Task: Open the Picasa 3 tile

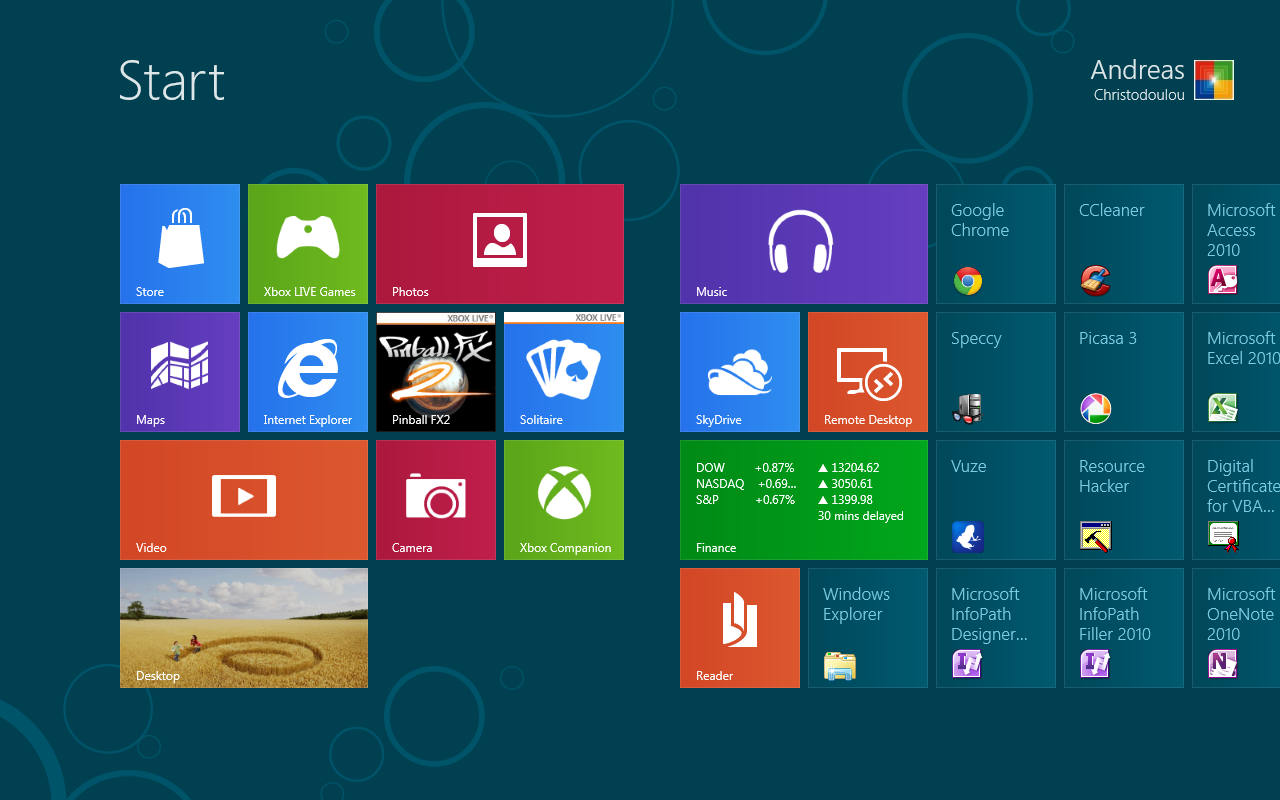Action: pos(1124,372)
